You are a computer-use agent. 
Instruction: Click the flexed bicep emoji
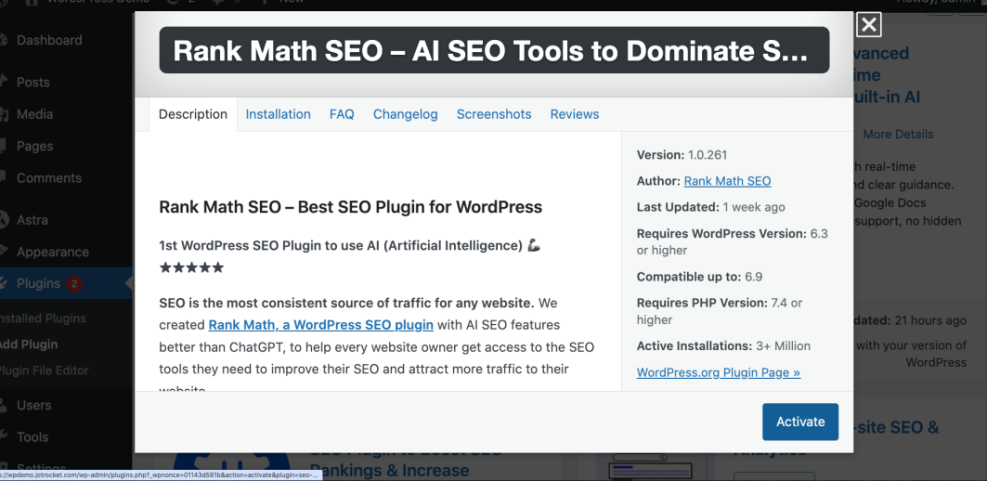(534, 246)
